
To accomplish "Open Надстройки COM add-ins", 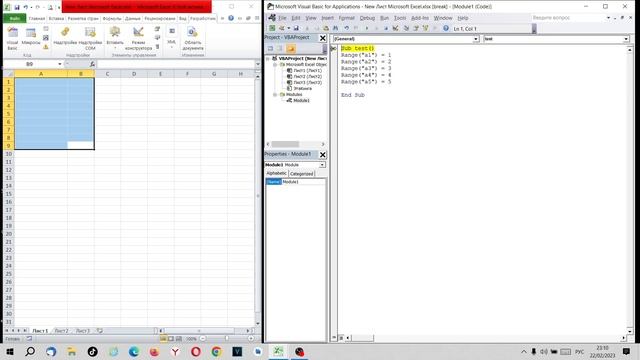I will (x=90, y=39).
